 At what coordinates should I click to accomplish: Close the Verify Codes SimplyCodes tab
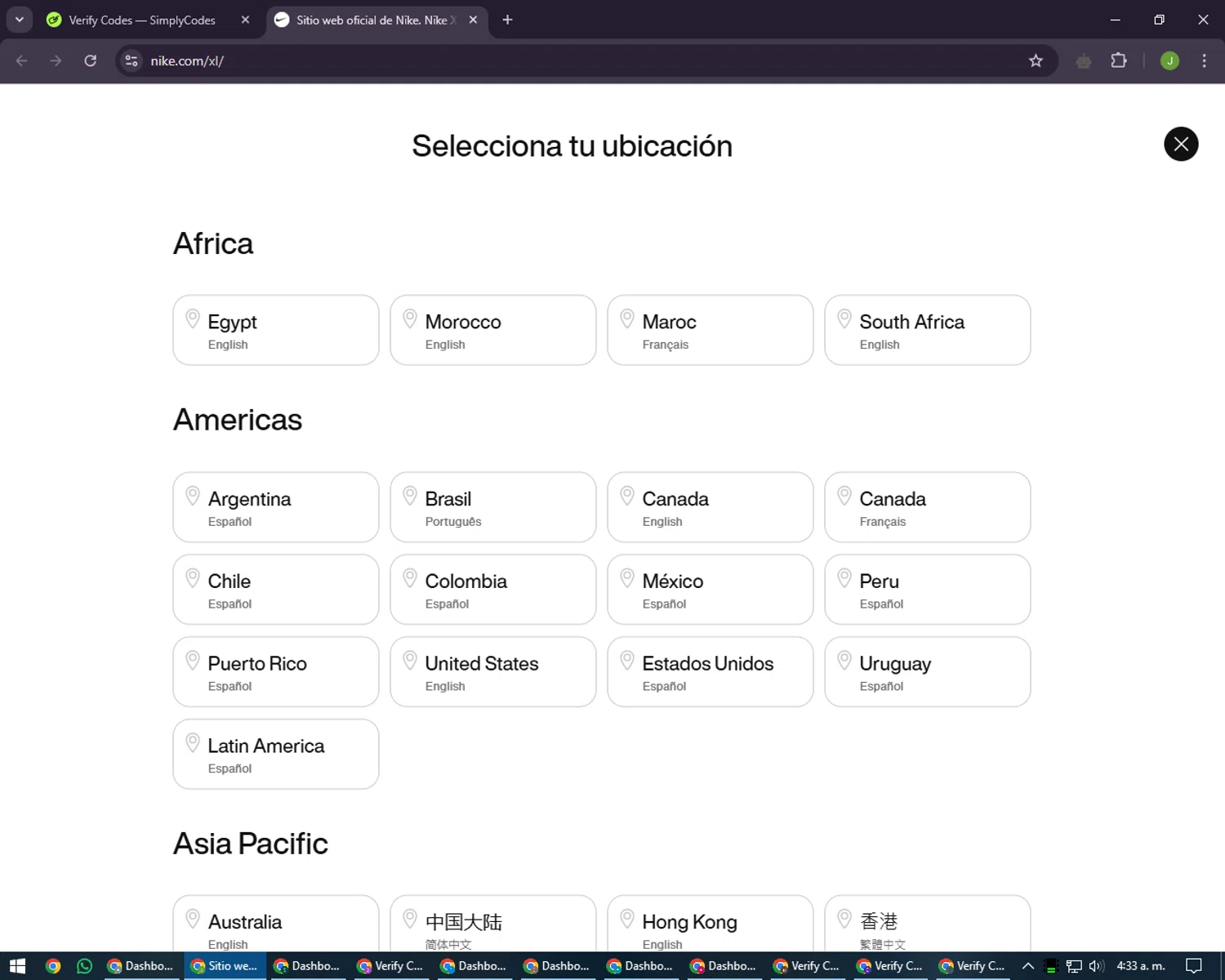245,20
